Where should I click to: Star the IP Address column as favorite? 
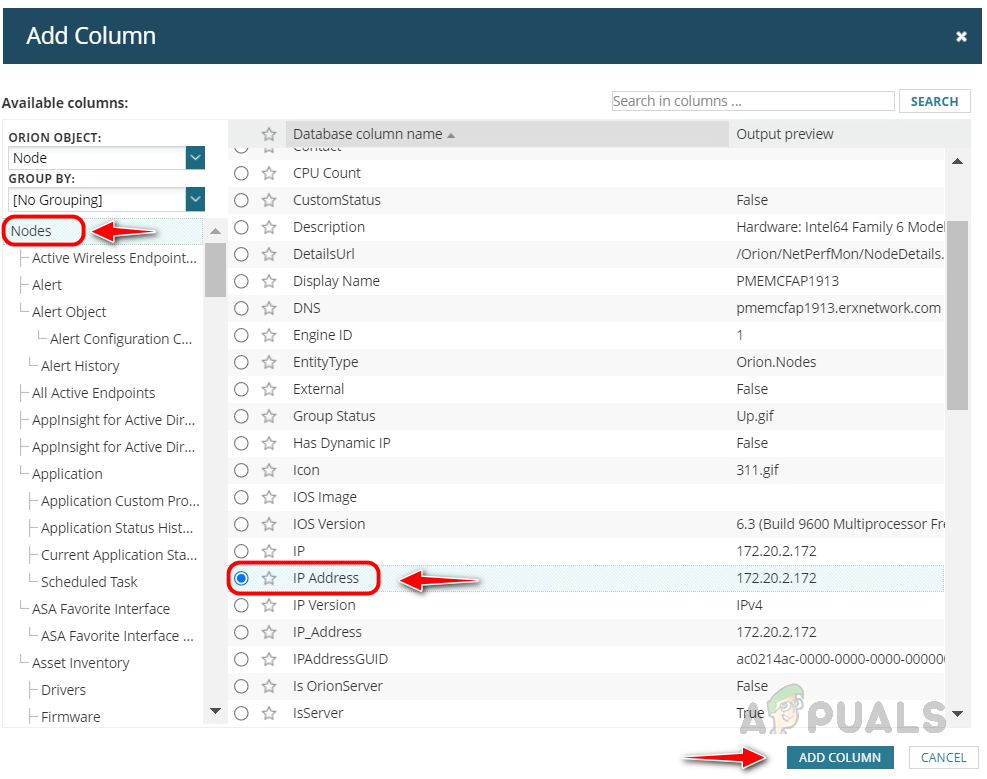tap(269, 578)
